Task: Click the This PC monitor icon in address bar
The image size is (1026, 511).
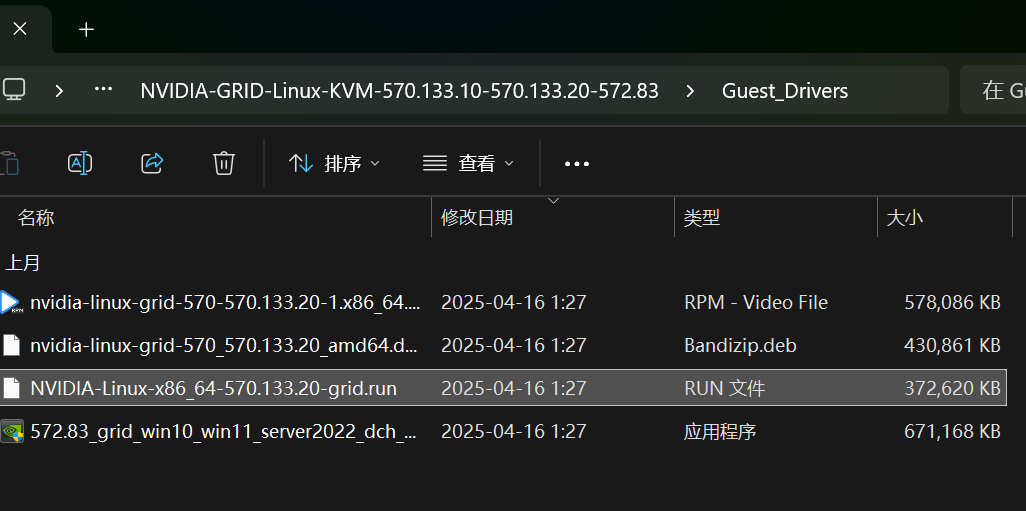Action: pos(13,90)
